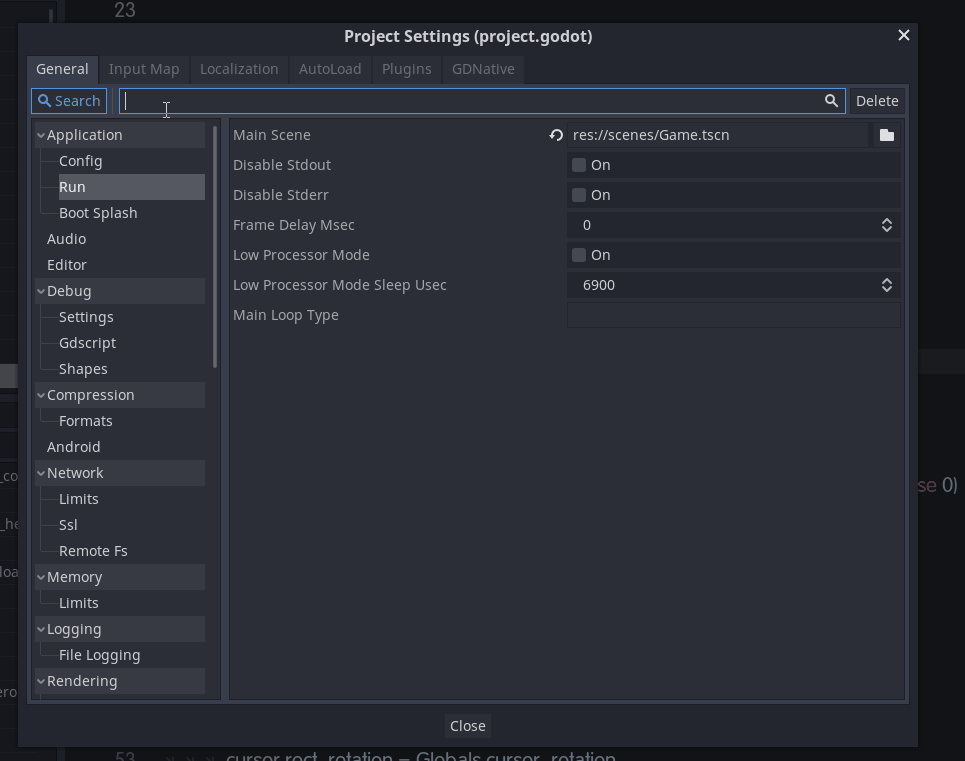Click inside the Main Loop Type field

coord(733,314)
